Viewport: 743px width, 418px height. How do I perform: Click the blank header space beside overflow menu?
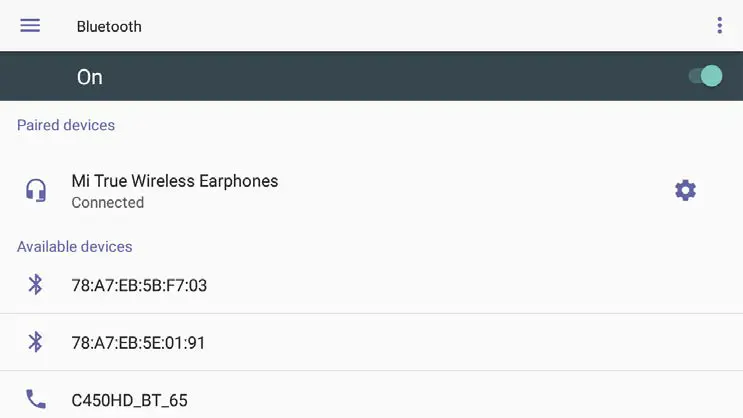point(450,26)
